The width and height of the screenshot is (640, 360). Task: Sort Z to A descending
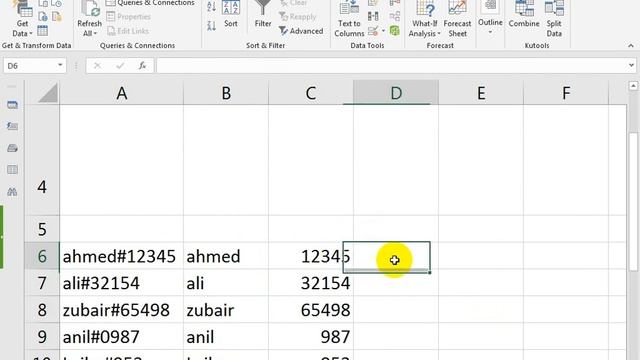point(211,26)
